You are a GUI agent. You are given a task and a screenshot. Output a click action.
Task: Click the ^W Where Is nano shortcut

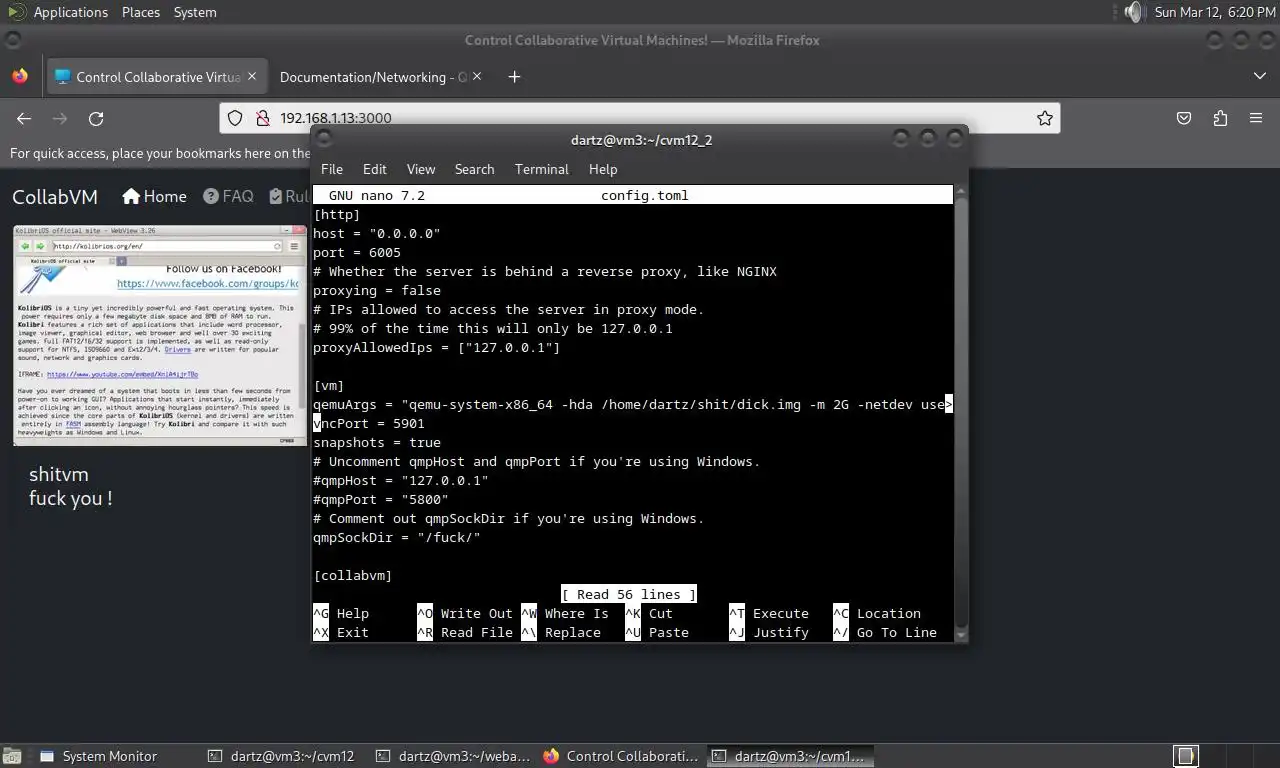tap(565, 613)
